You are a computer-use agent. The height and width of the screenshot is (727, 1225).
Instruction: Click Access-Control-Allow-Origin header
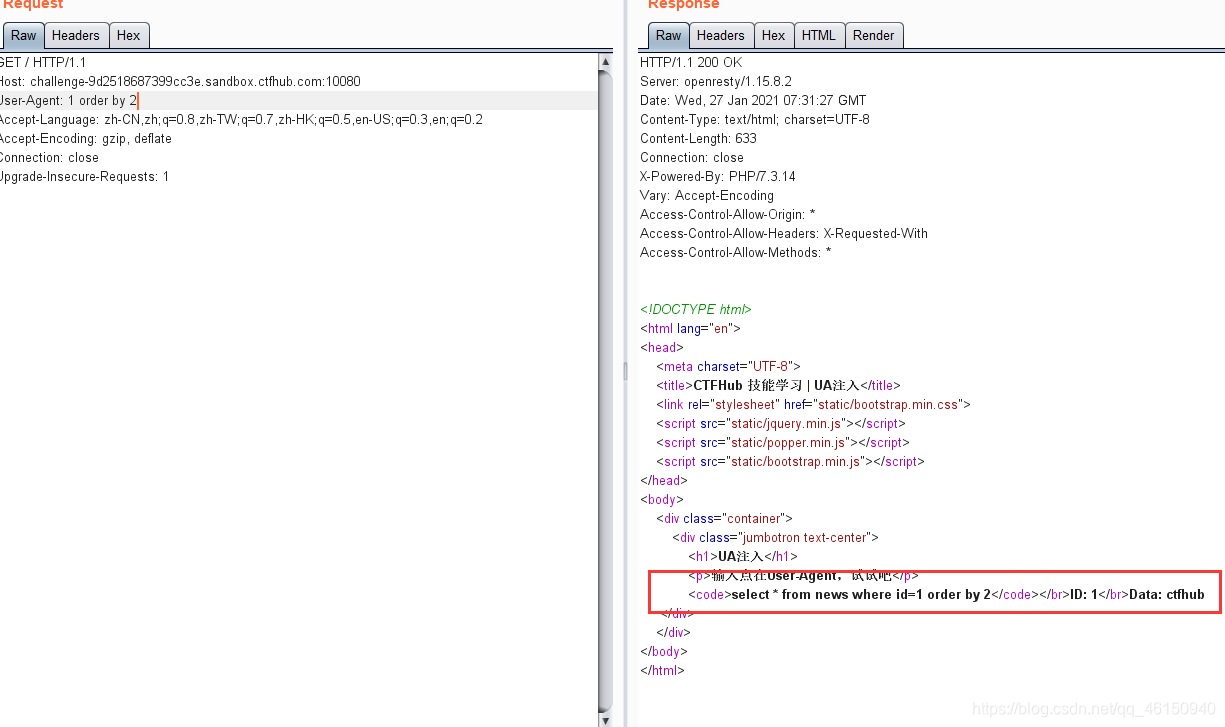coord(728,215)
